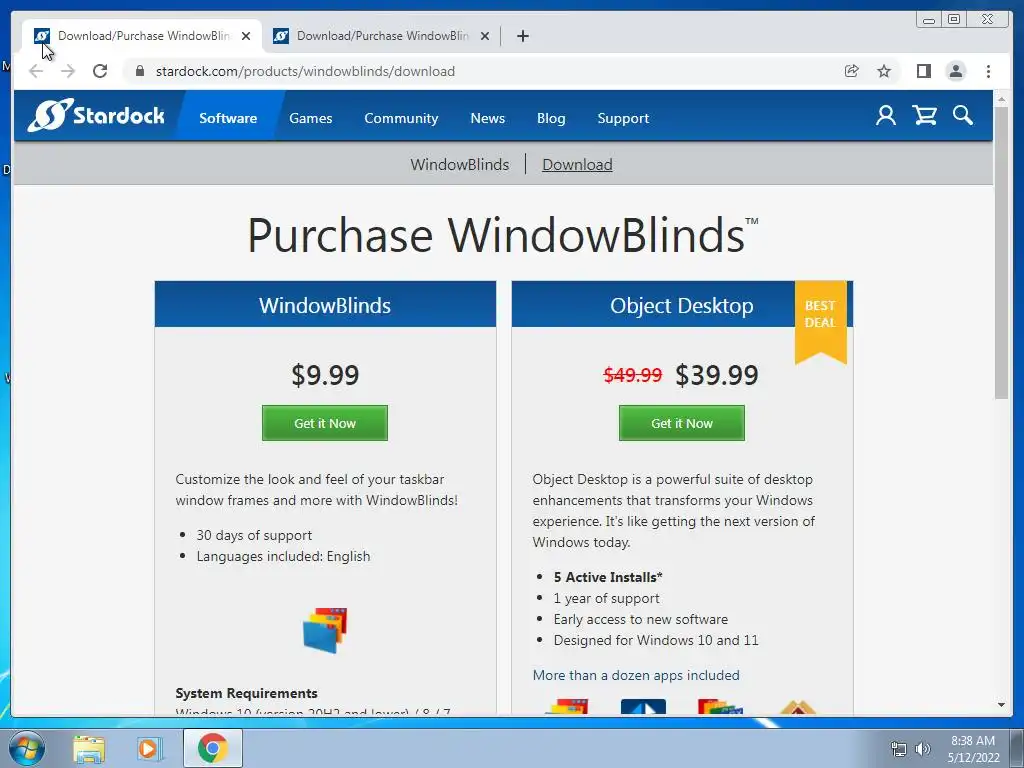Open the Stardock account user icon
The width and height of the screenshot is (1024, 768).
click(x=886, y=116)
